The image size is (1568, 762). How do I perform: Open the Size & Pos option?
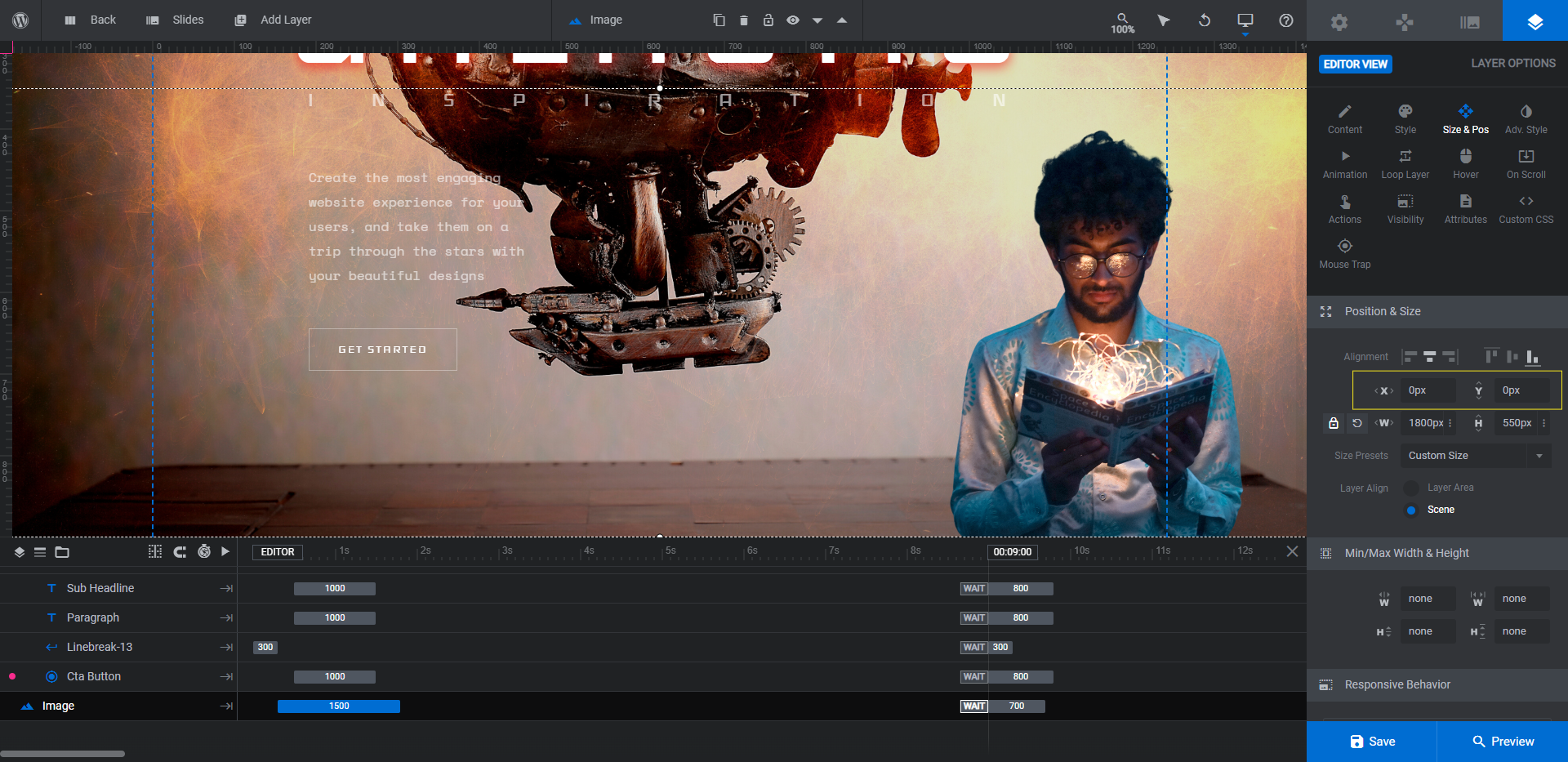(x=1466, y=119)
